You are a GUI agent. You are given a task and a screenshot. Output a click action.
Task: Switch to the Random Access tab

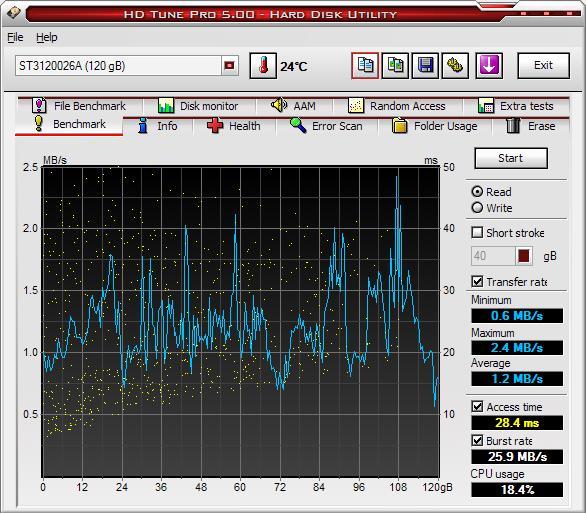[x=397, y=106]
